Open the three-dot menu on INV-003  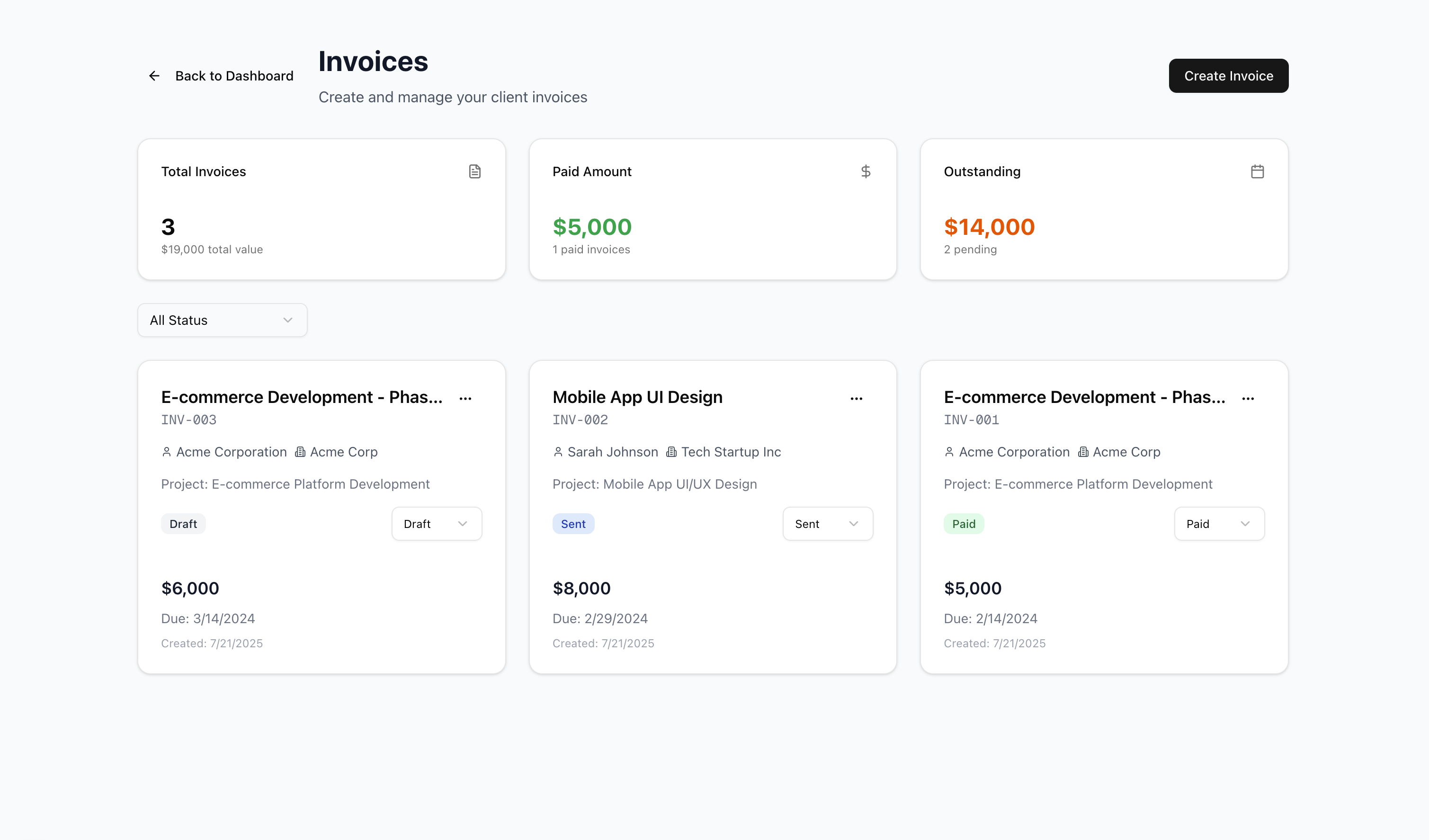click(465, 399)
